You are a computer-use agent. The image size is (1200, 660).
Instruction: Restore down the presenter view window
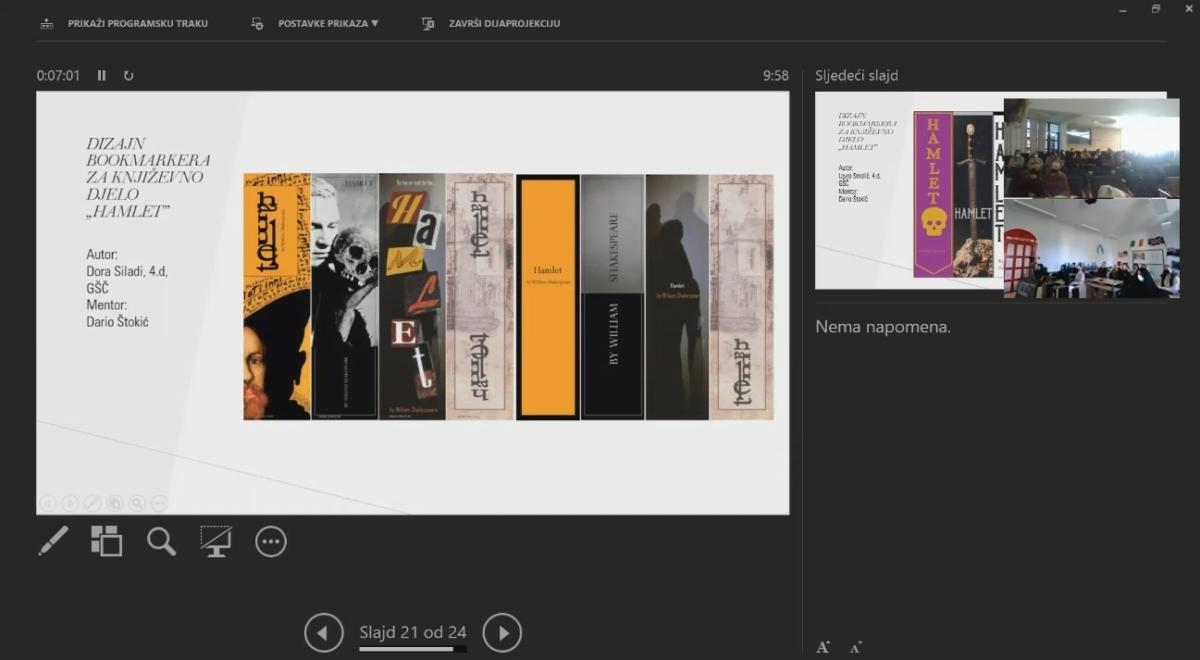[x=1156, y=9]
